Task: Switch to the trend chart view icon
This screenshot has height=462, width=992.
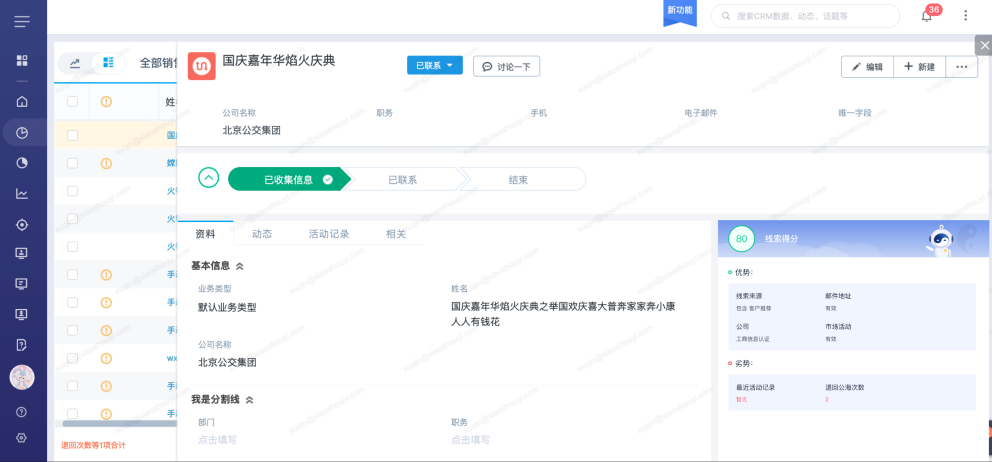Action: point(75,63)
